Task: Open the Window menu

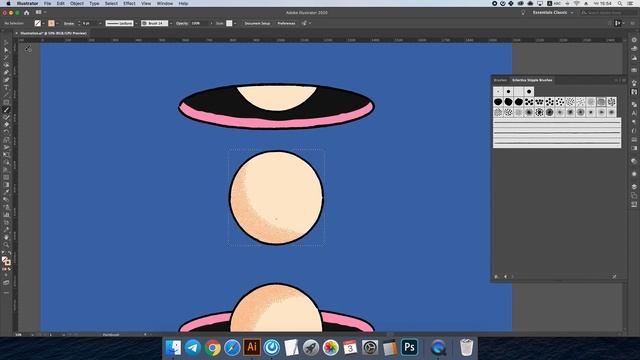Action: point(165,3)
